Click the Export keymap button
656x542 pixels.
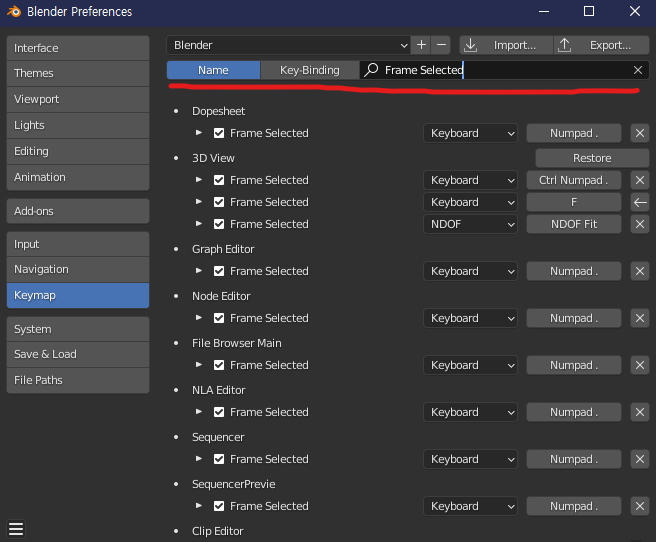[x=601, y=45]
